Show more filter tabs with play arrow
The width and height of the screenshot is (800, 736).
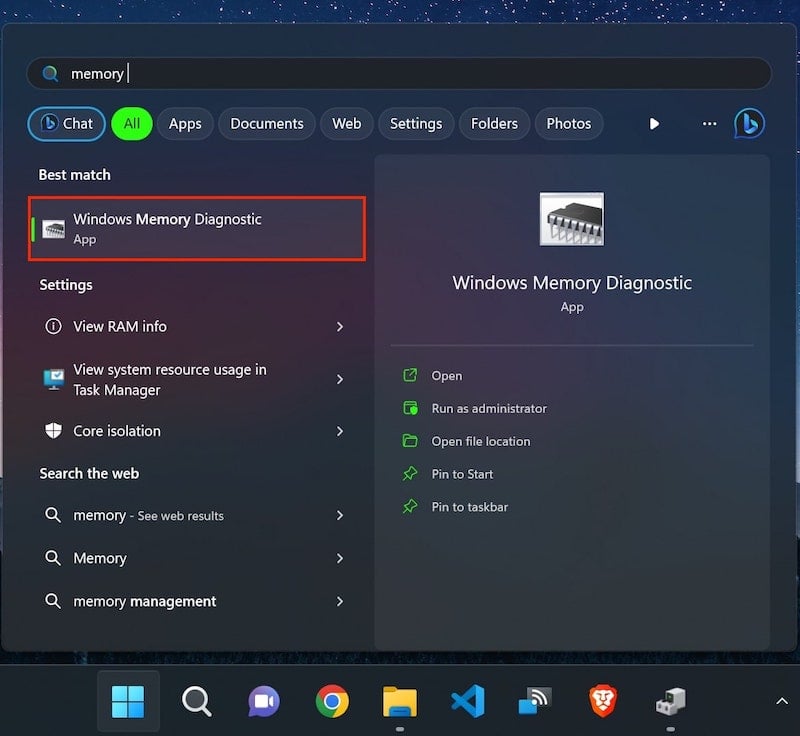pos(654,124)
